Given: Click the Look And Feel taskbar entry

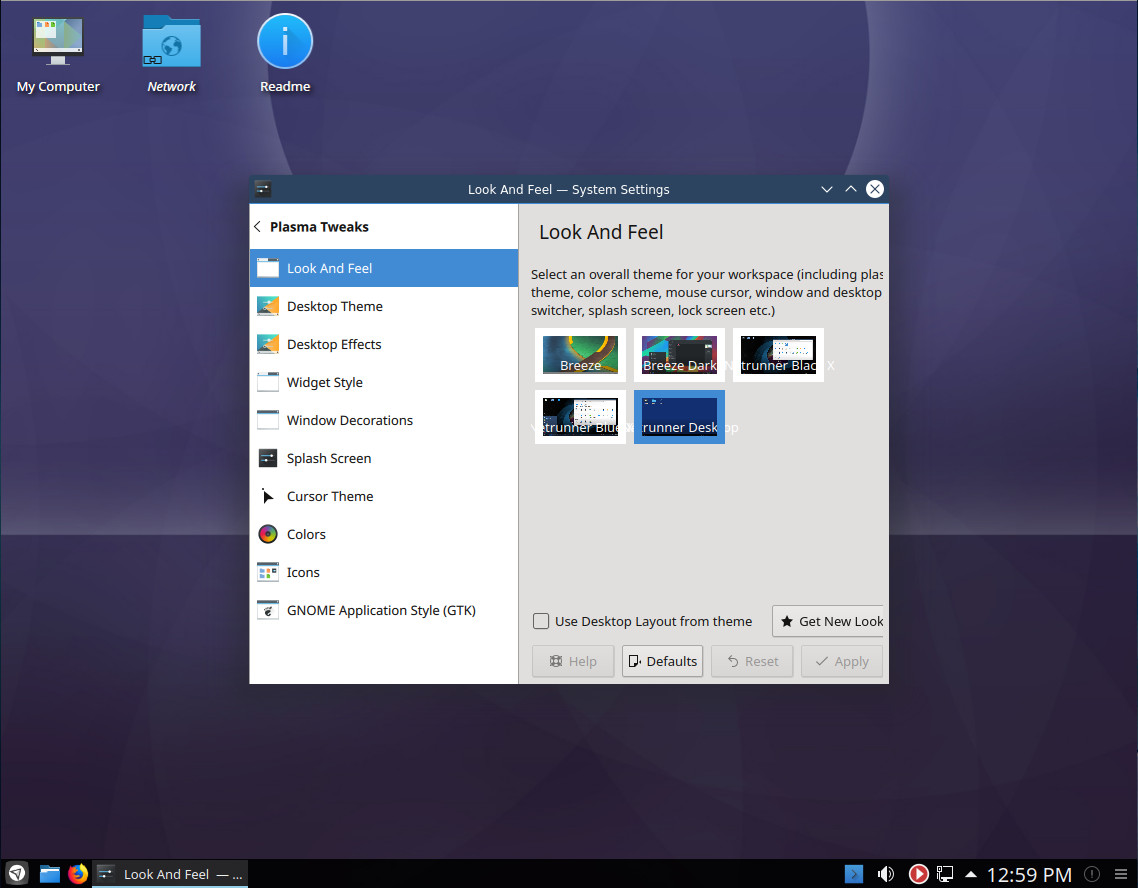Looking at the screenshot, I should tap(171, 873).
